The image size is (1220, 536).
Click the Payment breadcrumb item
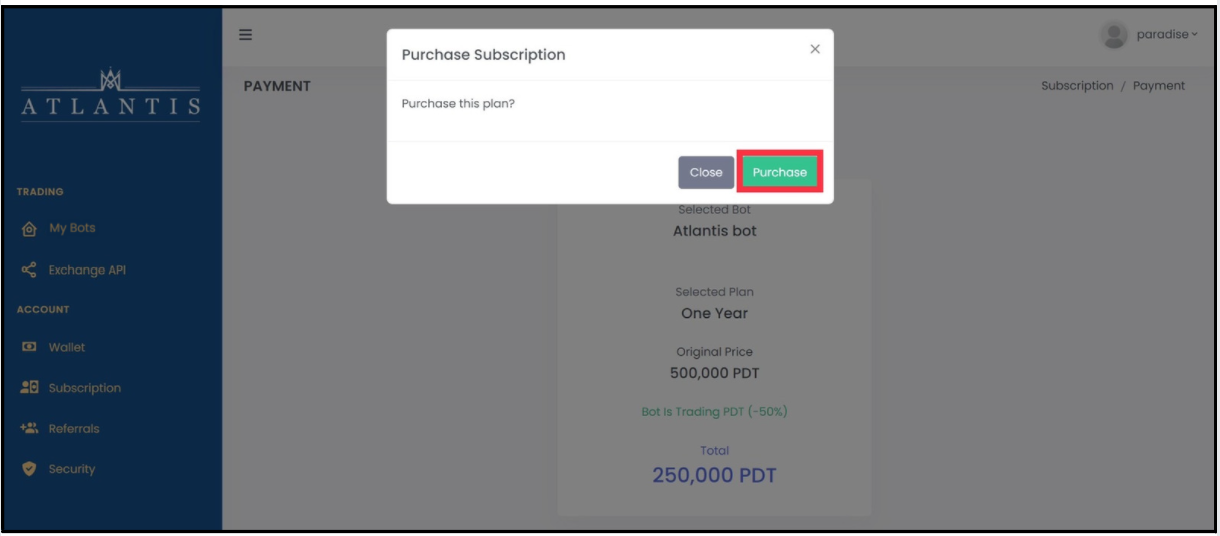click(x=1159, y=86)
